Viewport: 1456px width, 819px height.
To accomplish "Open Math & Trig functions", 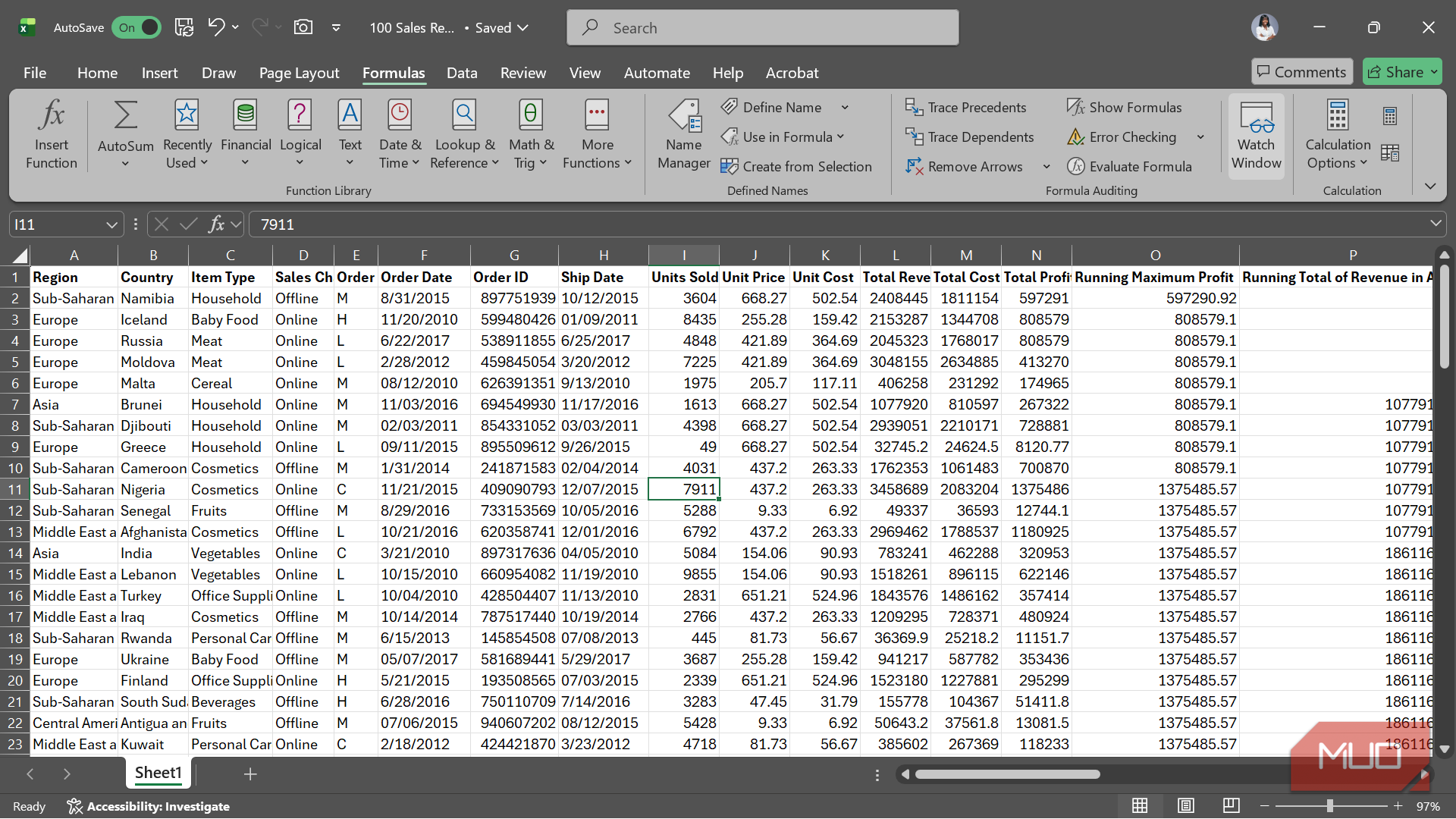I will tap(531, 135).
